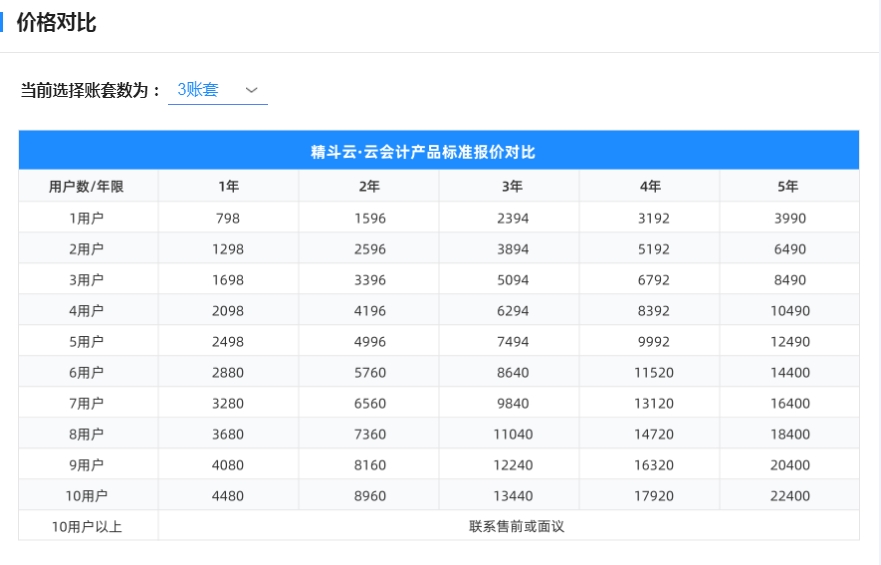The height and width of the screenshot is (565, 881).
Task: Select the table title 精斗云·云会计产品标准报价对比
Action: click(x=438, y=152)
